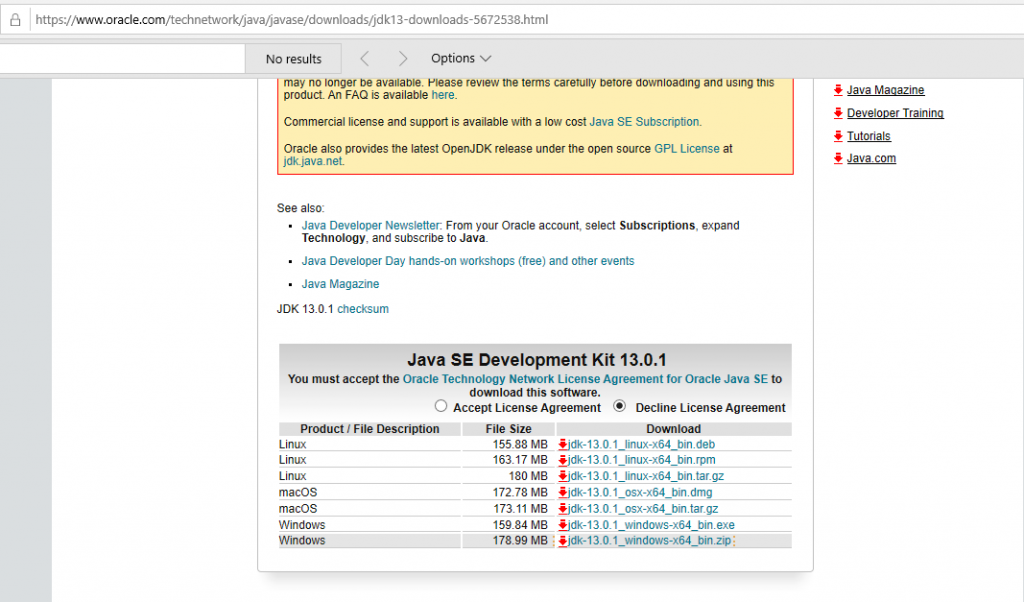Open GPL License link
This screenshot has height=602, width=1024.
(687, 148)
